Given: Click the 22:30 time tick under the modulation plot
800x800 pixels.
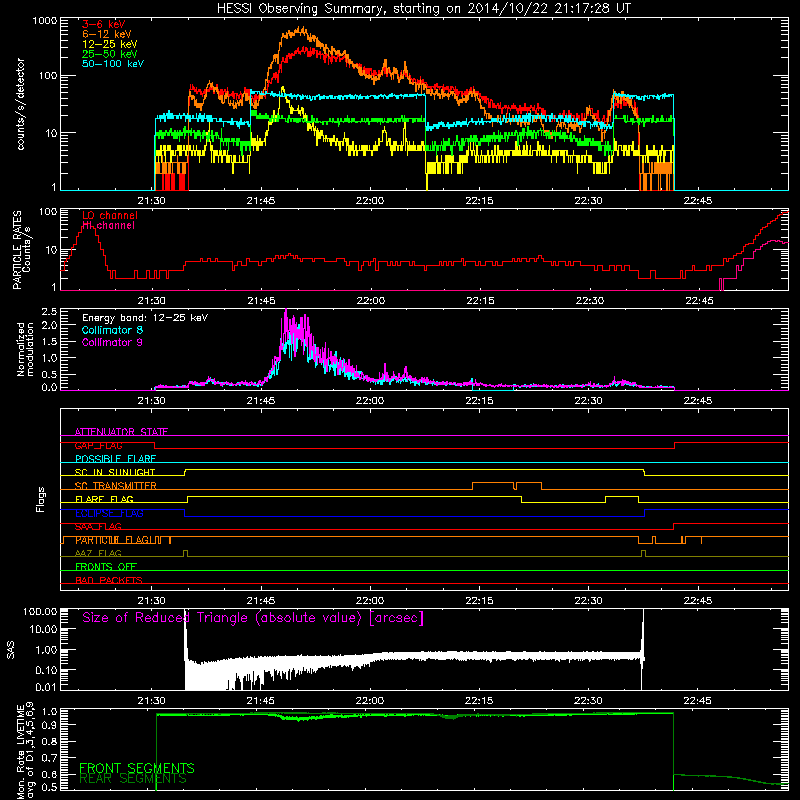Looking at the screenshot, I should point(588,401).
